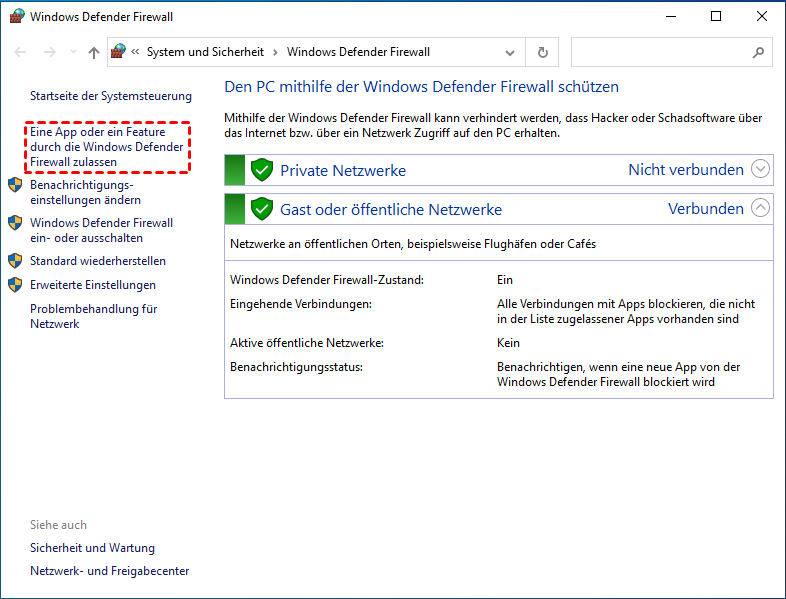Screen dimensions: 786x599
Task: Expand the Private Netzwerke section chevron
Action: 761,169
